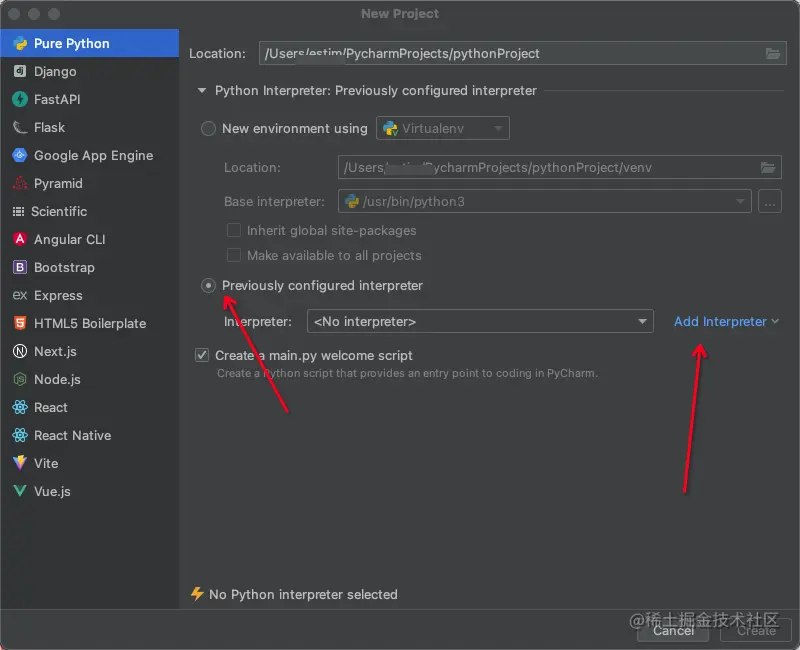This screenshot has width=800, height=650.
Task: Click the Flask icon in project list
Action: point(20,127)
